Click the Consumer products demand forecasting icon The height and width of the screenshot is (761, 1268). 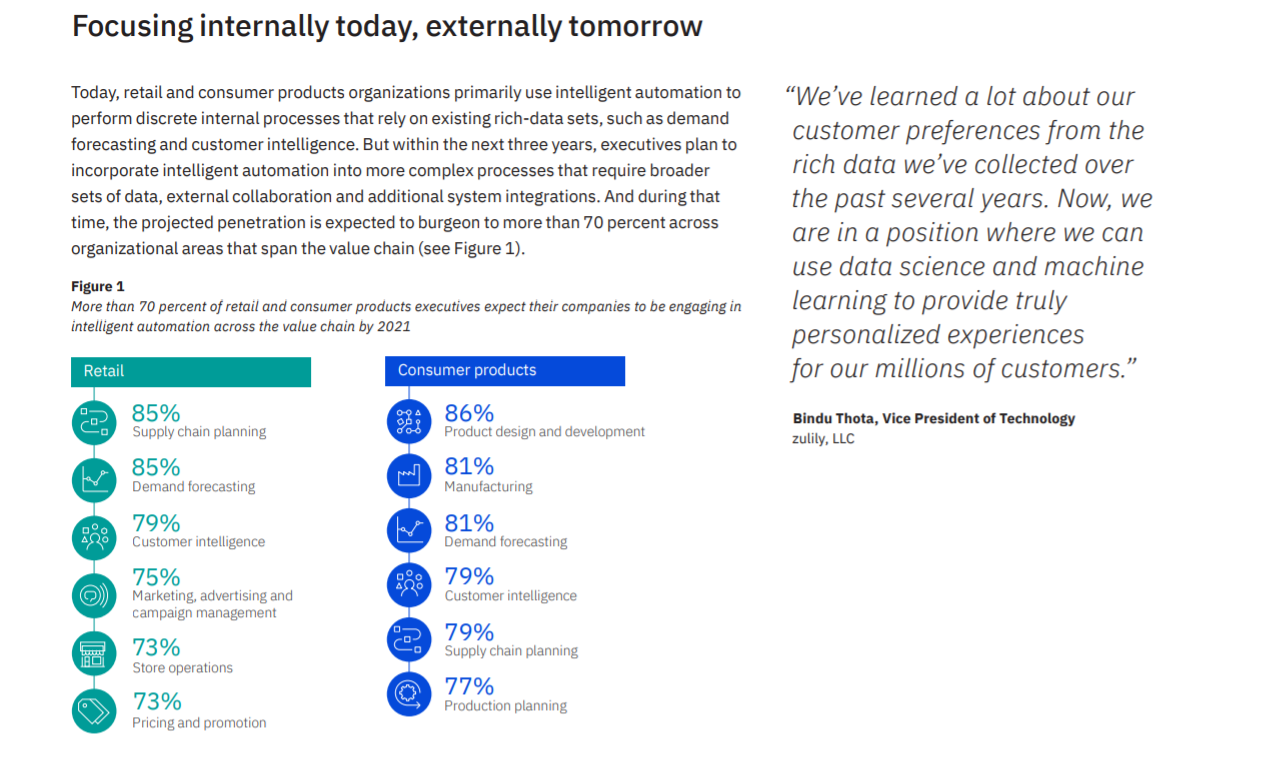click(409, 531)
